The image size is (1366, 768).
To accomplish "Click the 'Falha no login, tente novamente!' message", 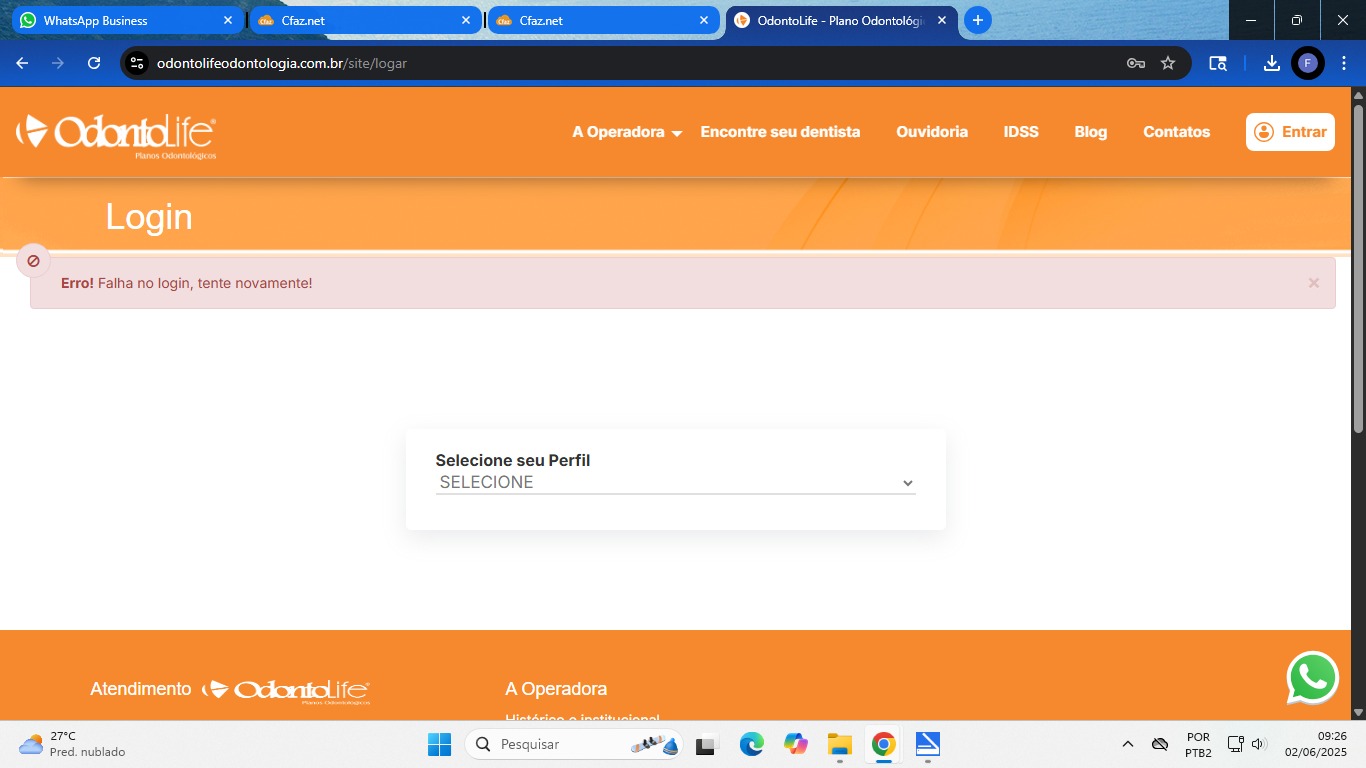I will pyautogui.click(x=205, y=283).
